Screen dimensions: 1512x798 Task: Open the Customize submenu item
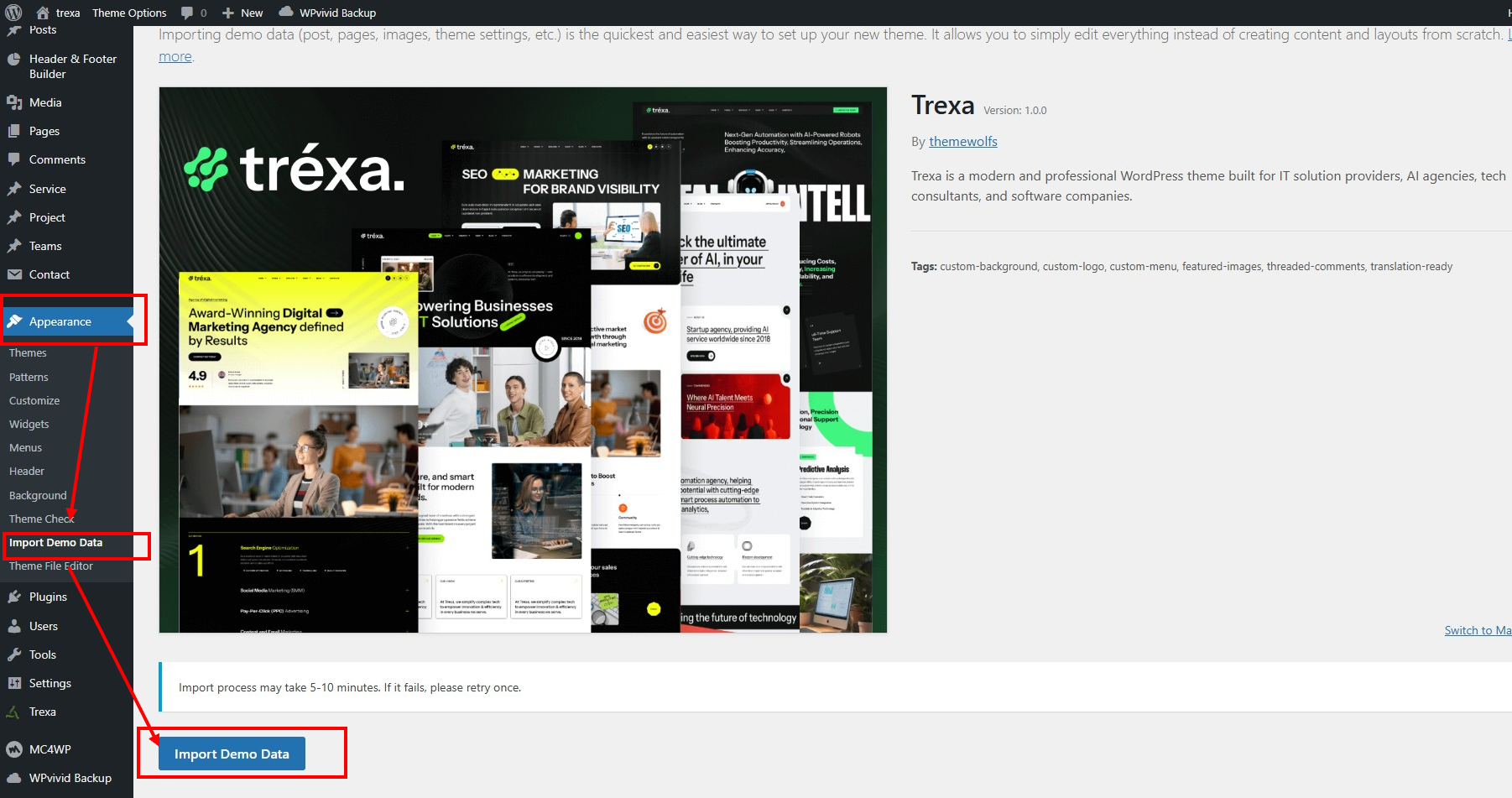pos(34,401)
